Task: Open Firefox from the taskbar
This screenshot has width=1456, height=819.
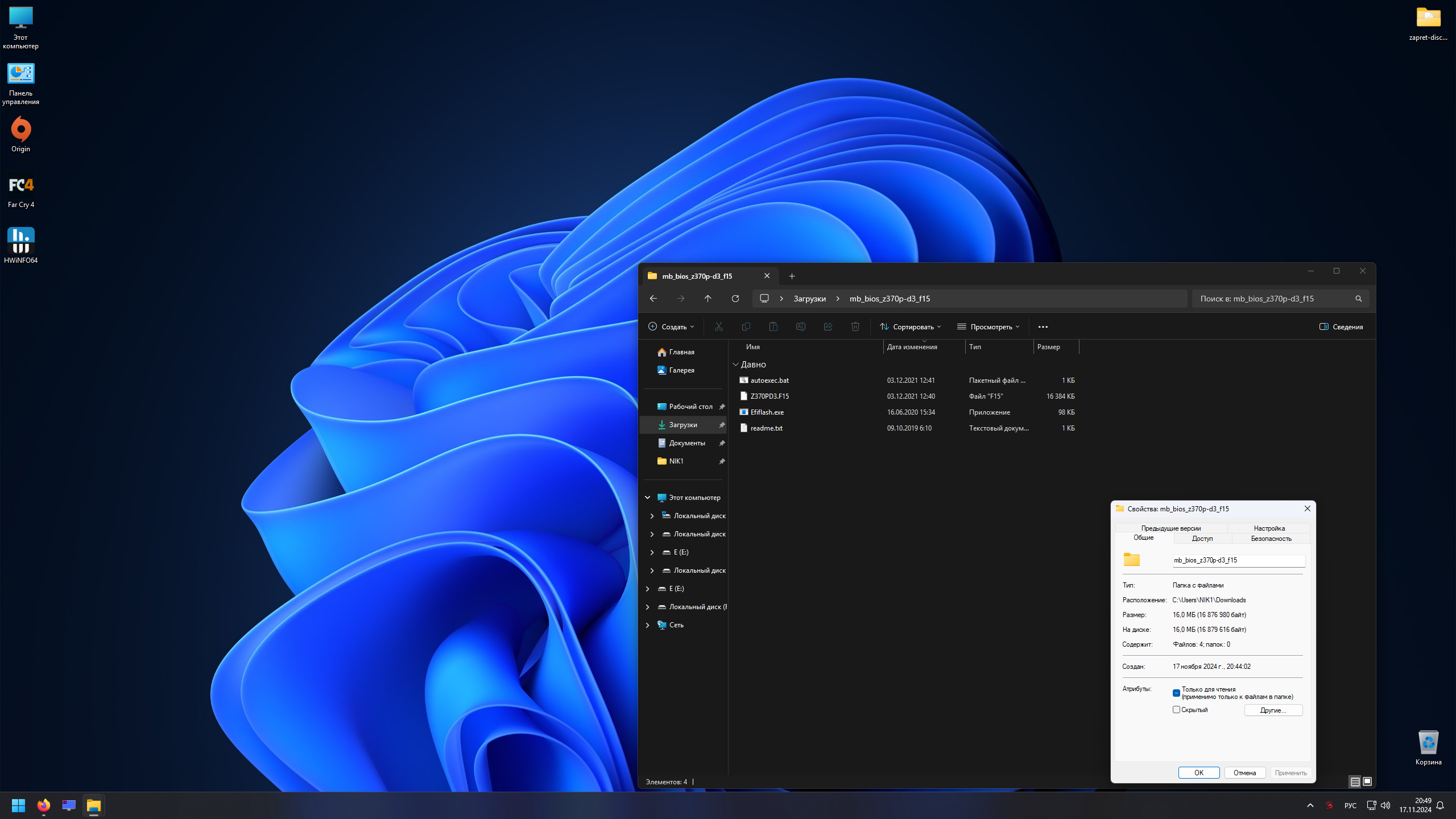Action: (43, 805)
